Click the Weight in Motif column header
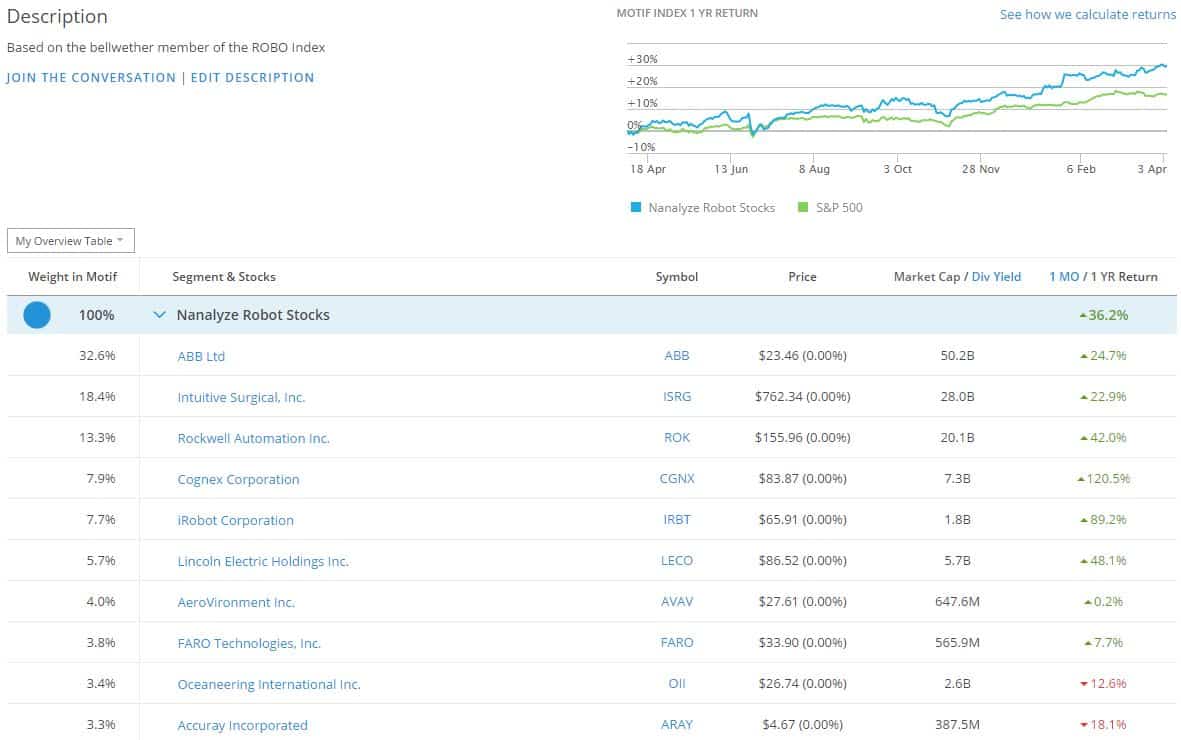The height and width of the screenshot is (740, 1181). [73, 277]
